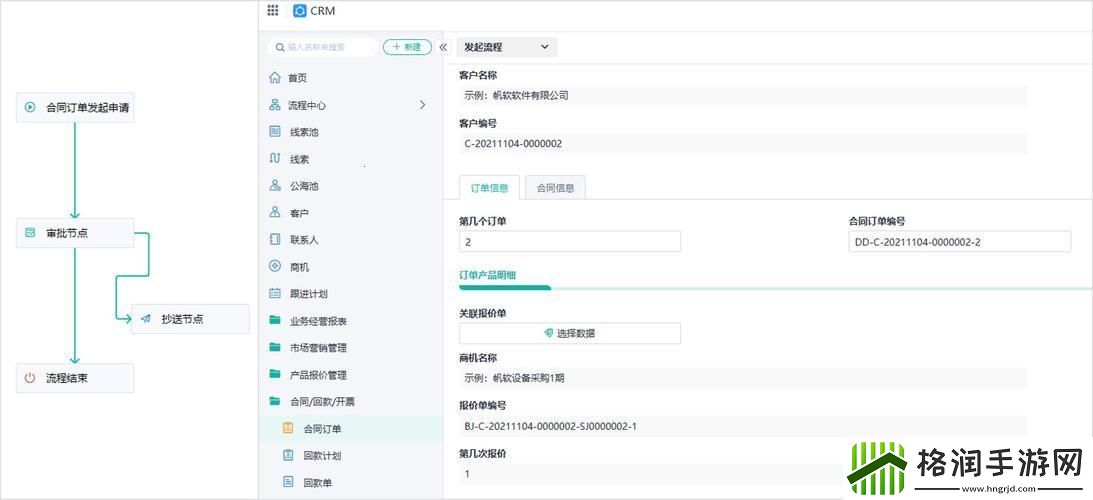Click the 回款单 icon

point(288,482)
